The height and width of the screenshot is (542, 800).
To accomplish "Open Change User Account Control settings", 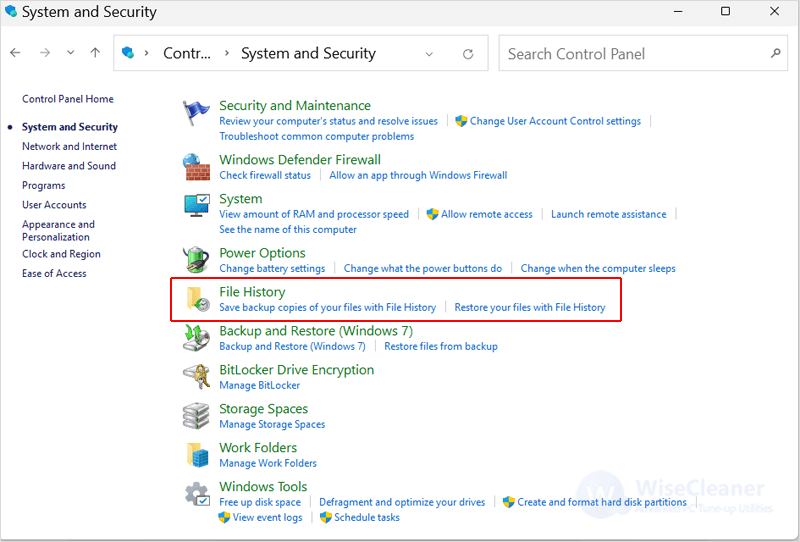I will (x=555, y=121).
